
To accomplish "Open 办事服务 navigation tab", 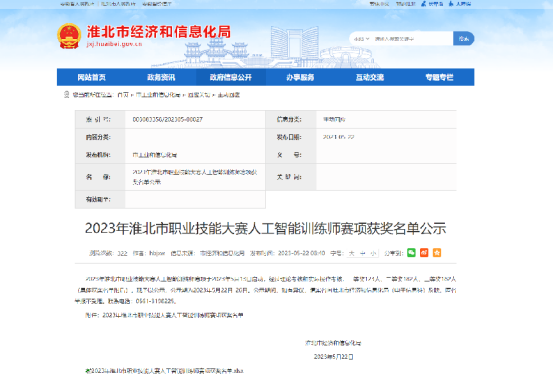I will pyautogui.click(x=300, y=77).
